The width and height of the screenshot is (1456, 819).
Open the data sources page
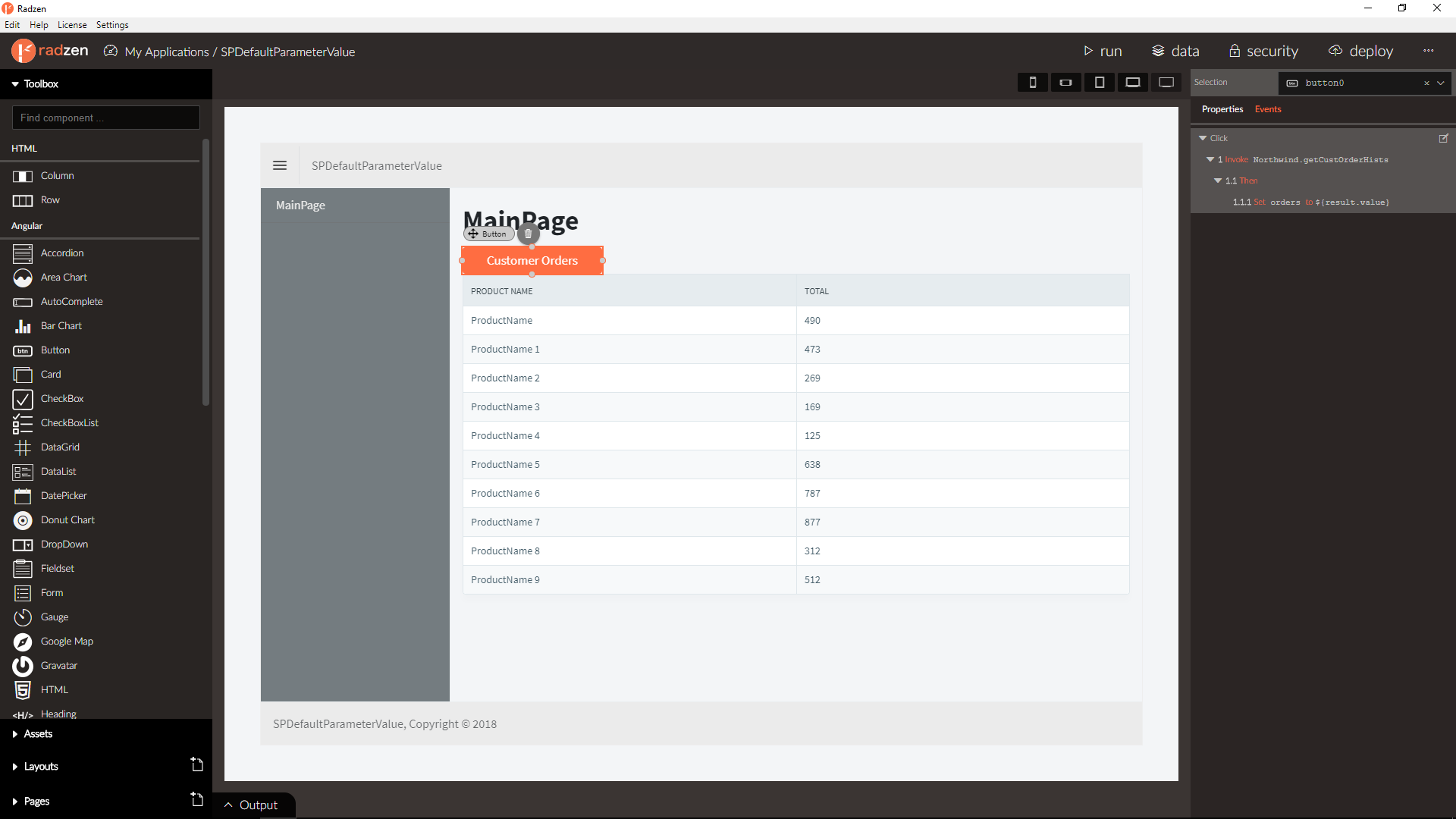coord(1175,51)
